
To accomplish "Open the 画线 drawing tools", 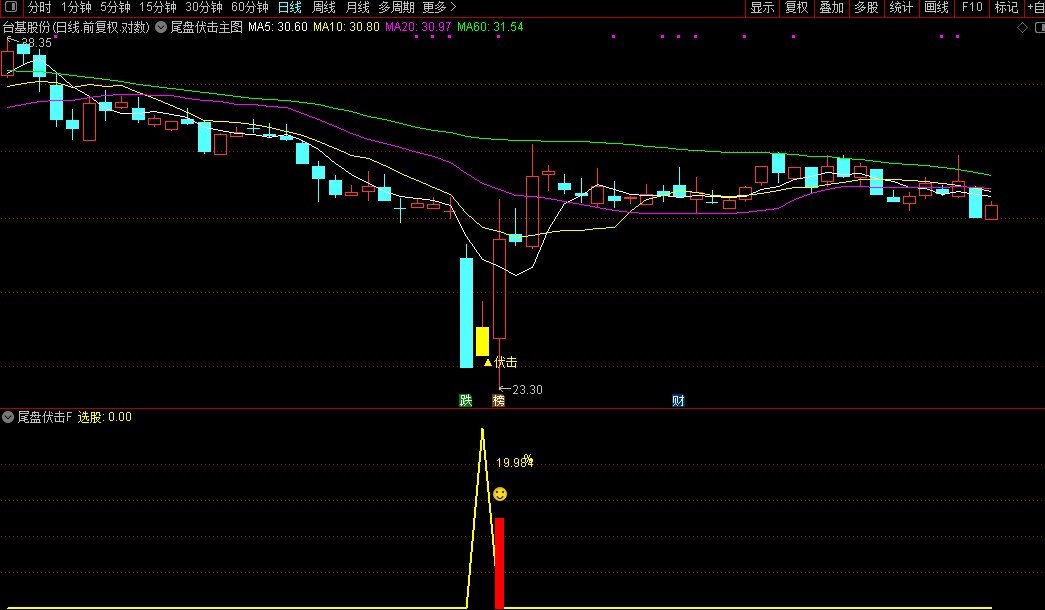I will click(936, 7).
